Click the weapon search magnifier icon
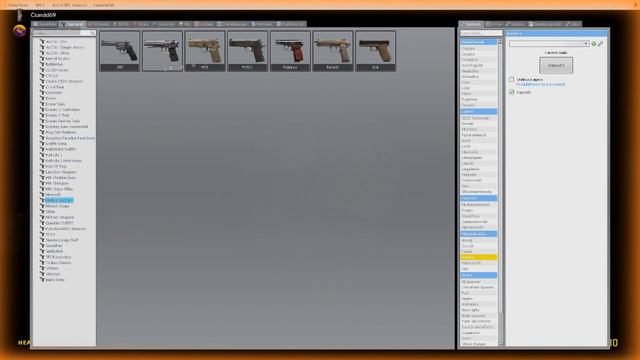The width and height of the screenshot is (640, 360). tap(92, 33)
